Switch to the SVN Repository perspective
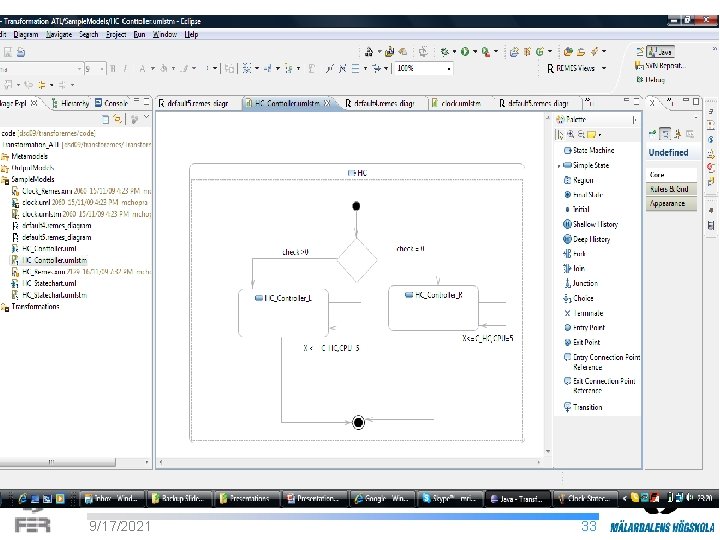This screenshot has width=720, height=540. click(660, 66)
